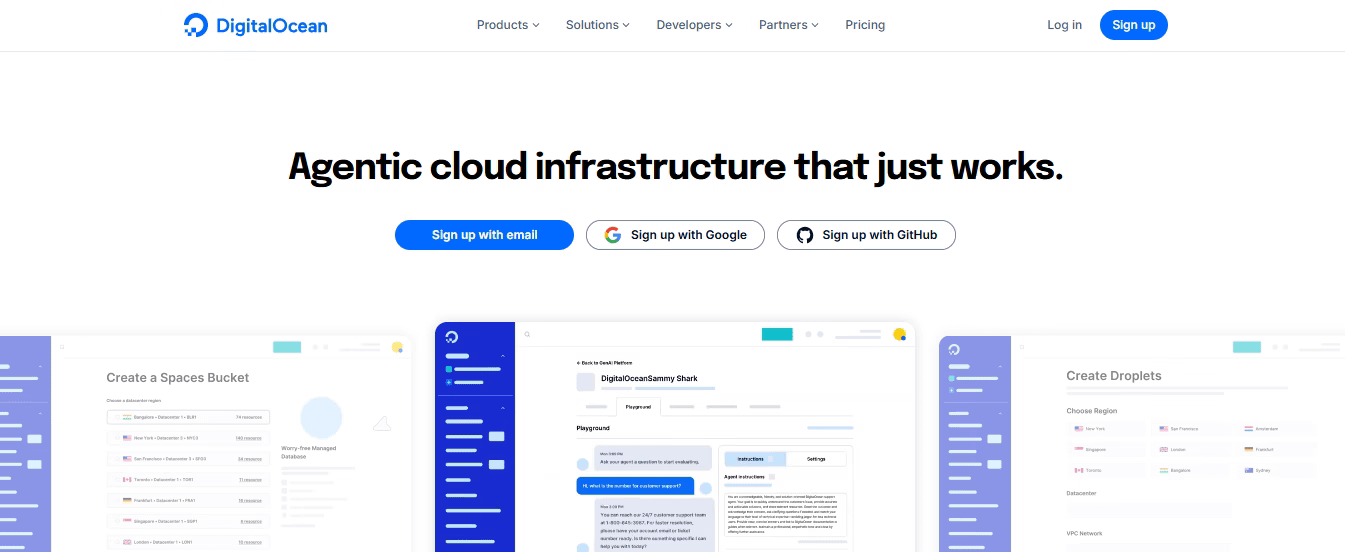Open the Developers dropdown
1345x552 pixels.
[694, 25]
